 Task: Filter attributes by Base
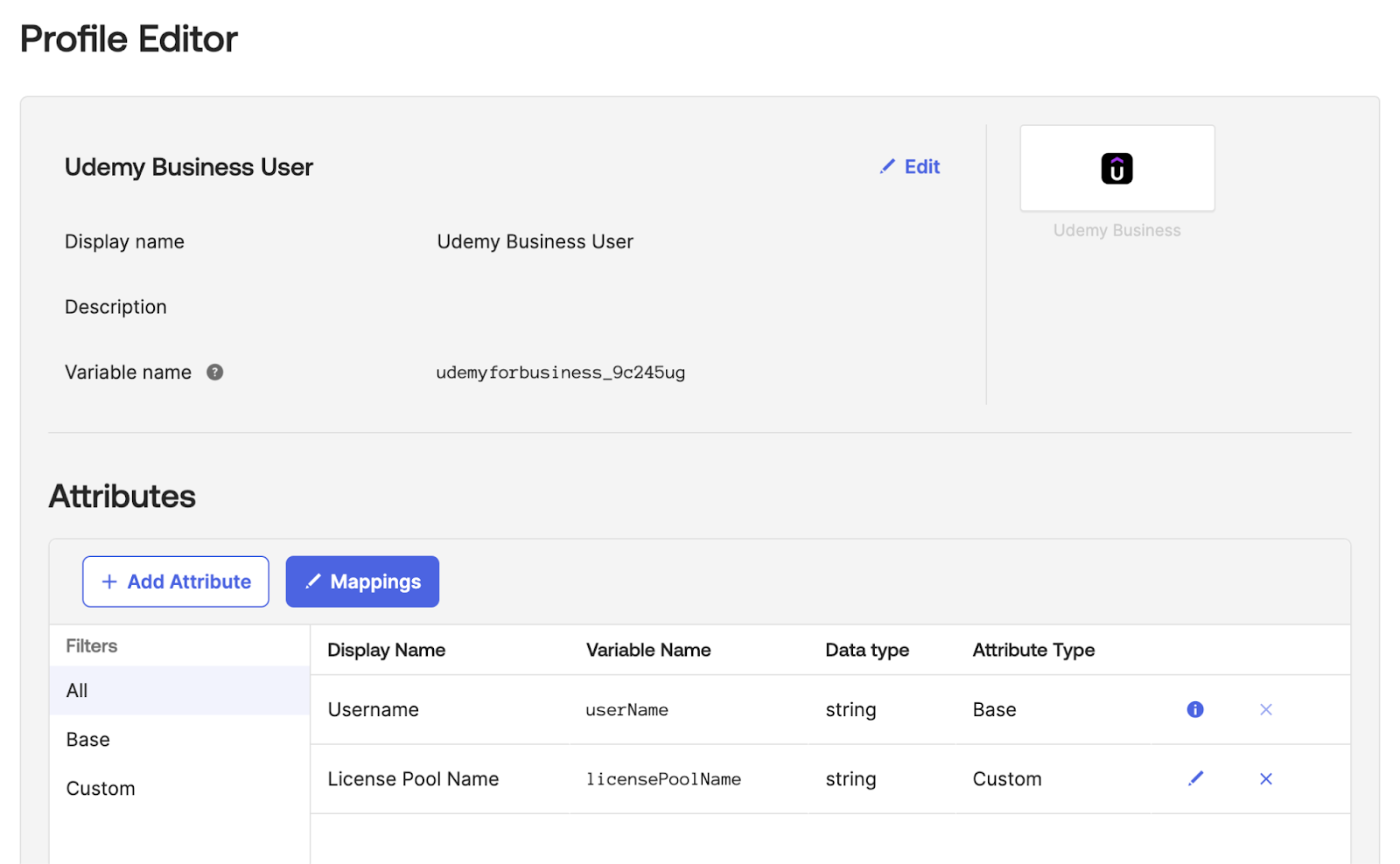coord(88,740)
